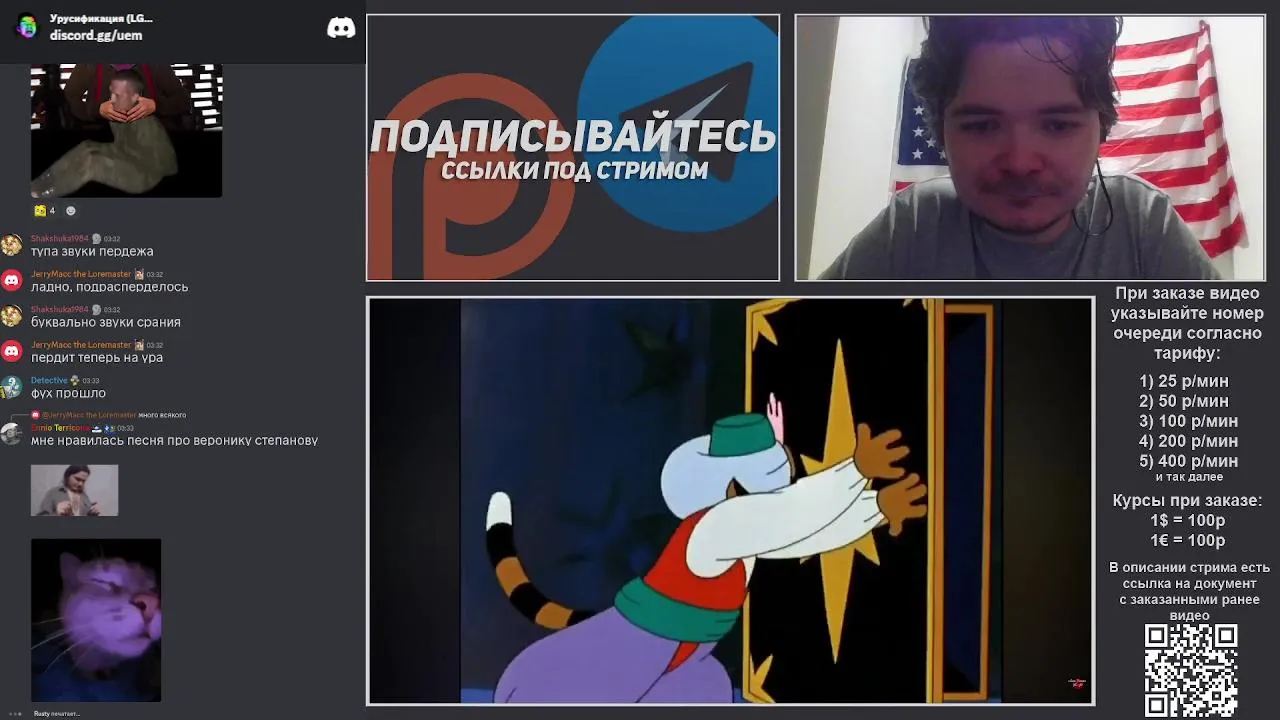Open Ennio Terricone's avatar in the chat
Image resolution: width=1280 pixels, height=720 pixels.
click(11, 434)
